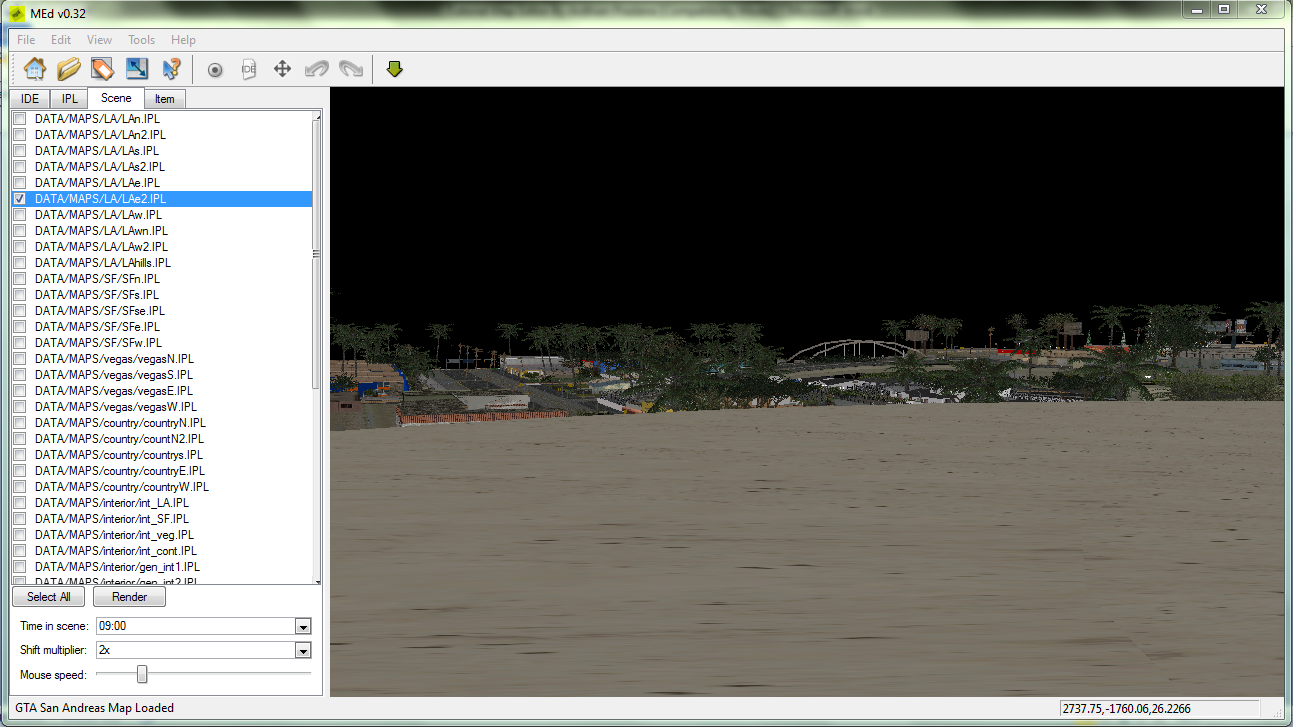This screenshot has width=1293, height=727.
Task: Enable the DATA/MAPS/interior/int_LA.IPL checkbox
Action: pos(20,503)
